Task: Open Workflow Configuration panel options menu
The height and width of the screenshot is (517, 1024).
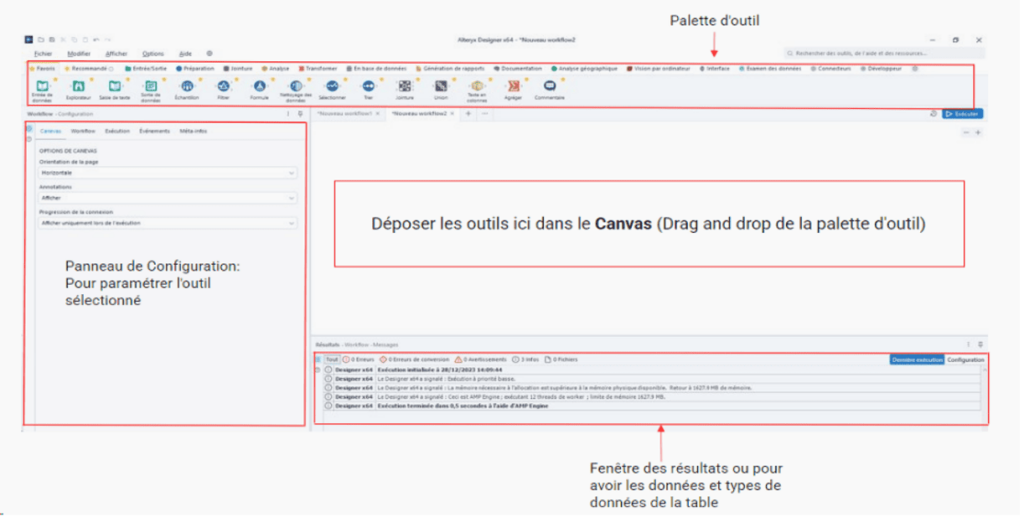Action: (x=288, y=114)
